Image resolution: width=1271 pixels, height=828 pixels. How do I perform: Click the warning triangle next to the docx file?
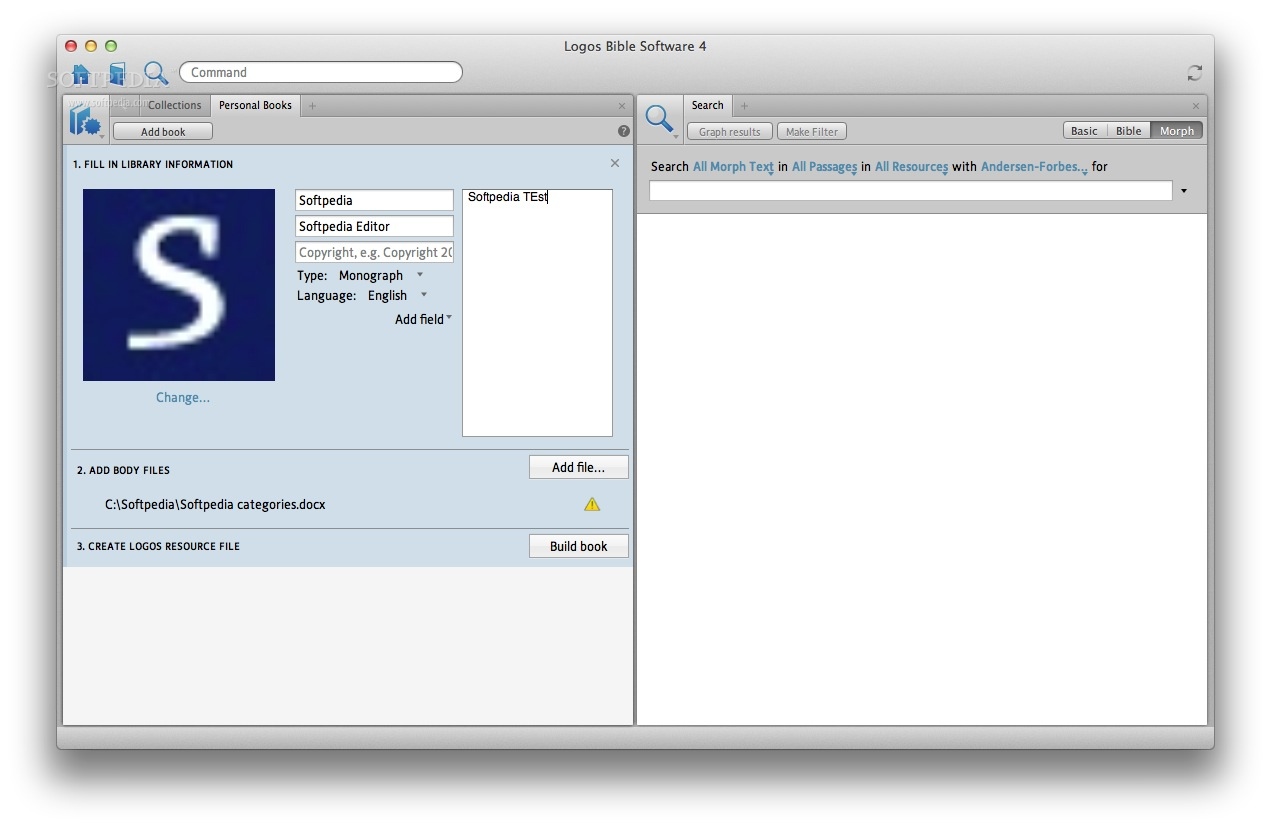coord(592,504)
